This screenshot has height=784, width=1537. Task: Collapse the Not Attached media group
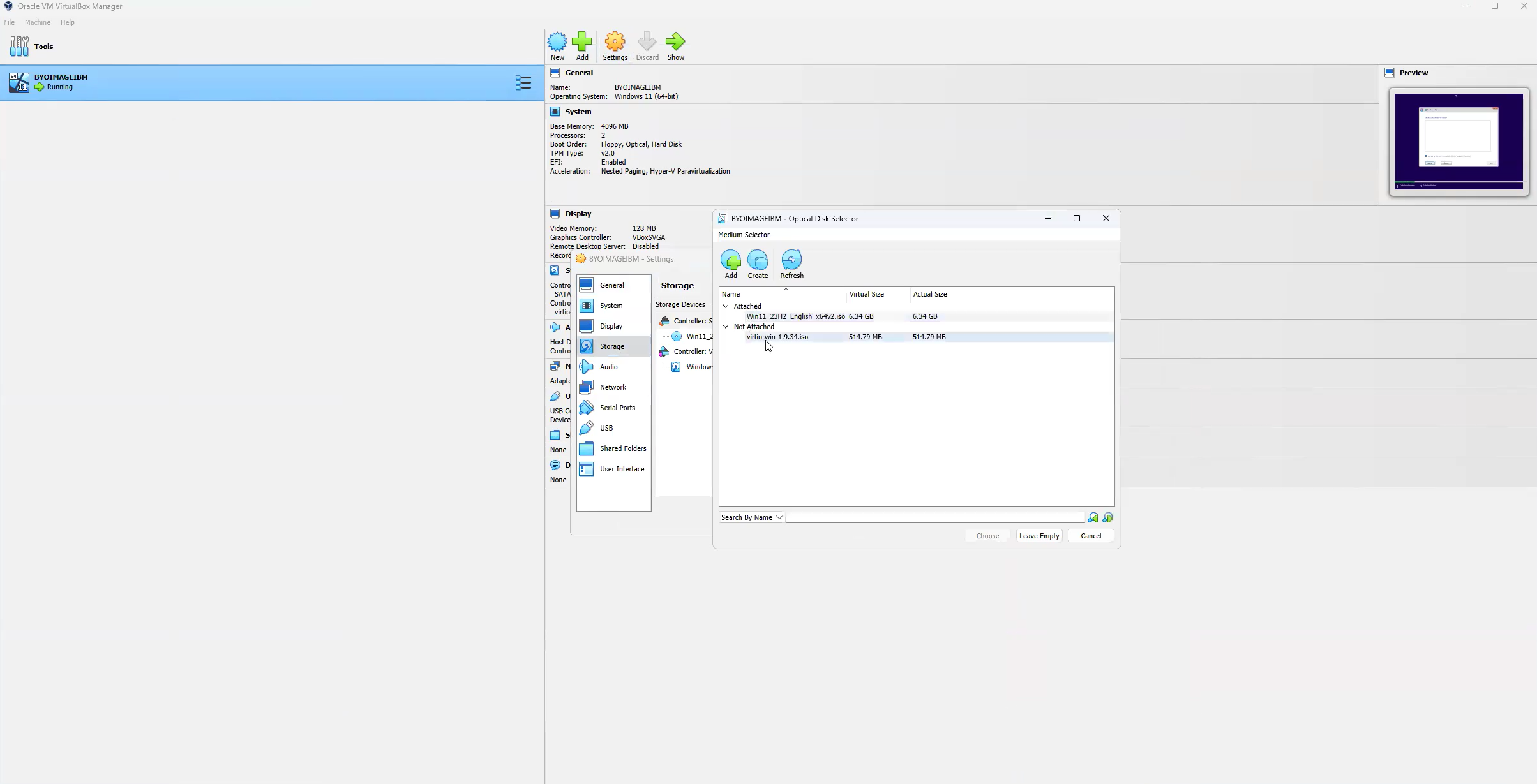pos(726,326)
